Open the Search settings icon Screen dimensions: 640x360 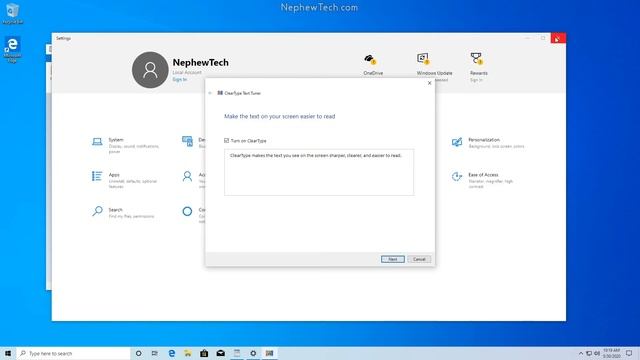pos(97,211)
